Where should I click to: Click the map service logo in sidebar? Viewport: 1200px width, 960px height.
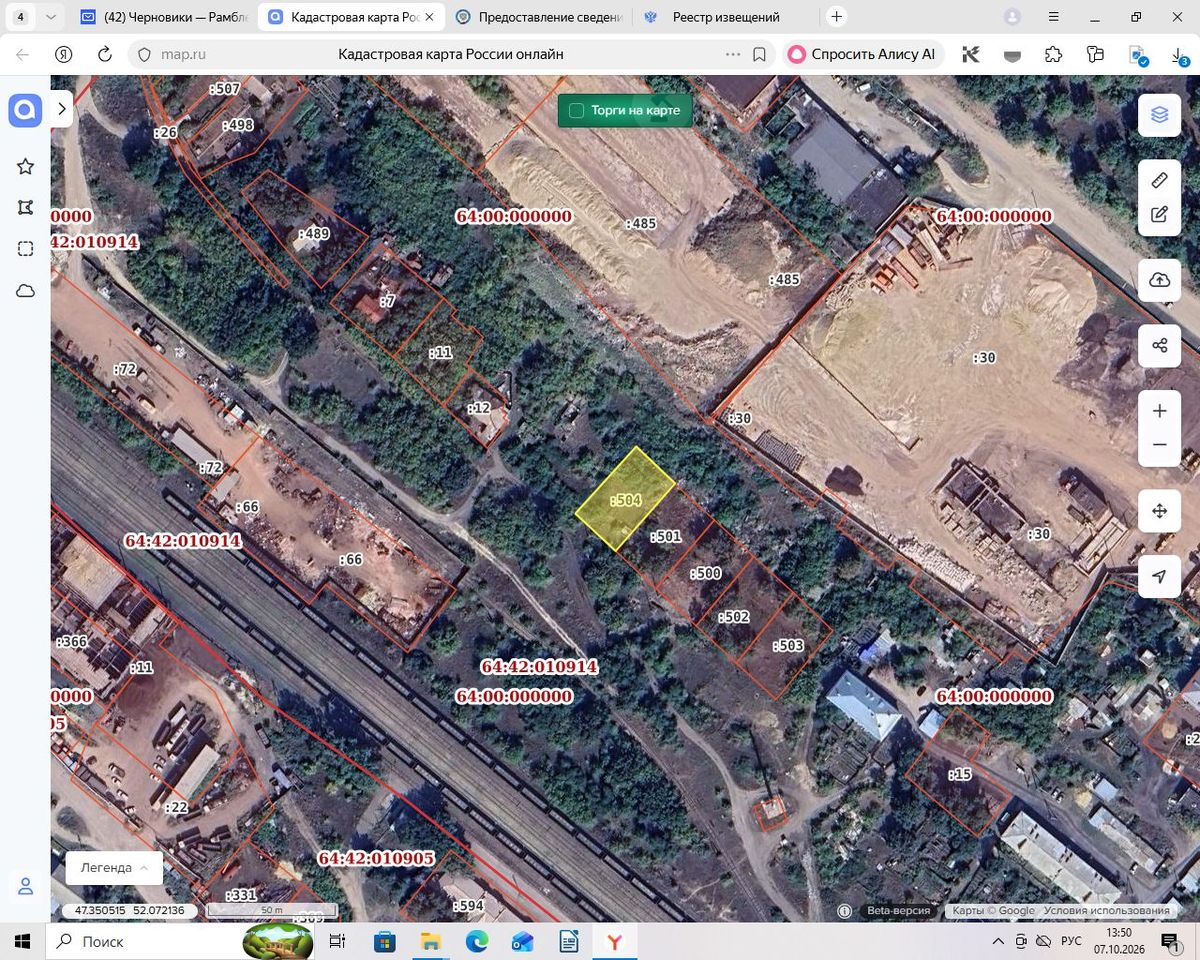[x=25, y=110]
